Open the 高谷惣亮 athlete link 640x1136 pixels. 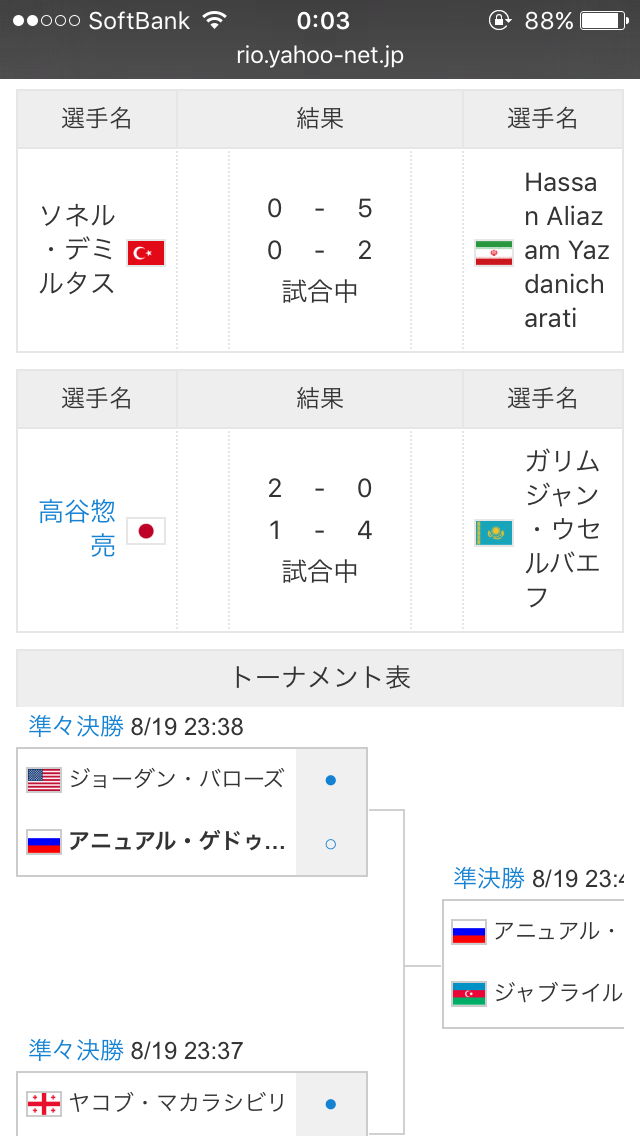pos(77,529)
